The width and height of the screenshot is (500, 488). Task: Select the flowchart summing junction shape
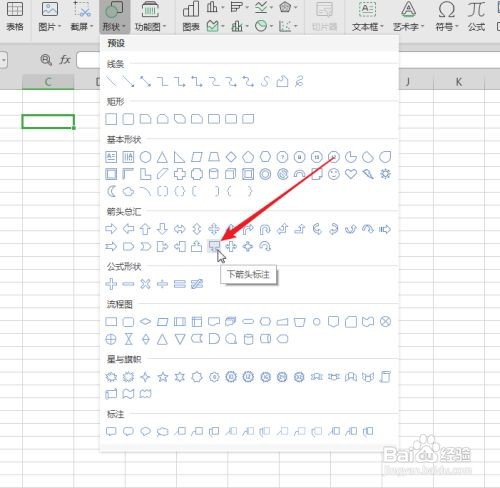(385, 322)
